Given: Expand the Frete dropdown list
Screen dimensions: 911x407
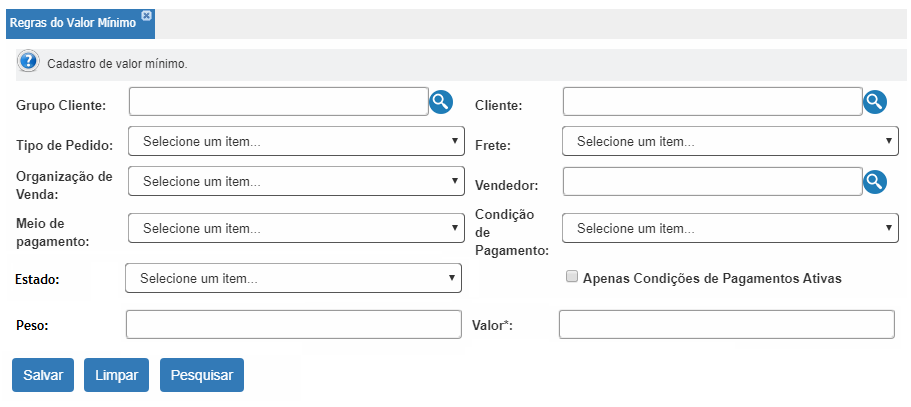Looking at the screenshot, I should pyautogui.click(x=730, y=141).
